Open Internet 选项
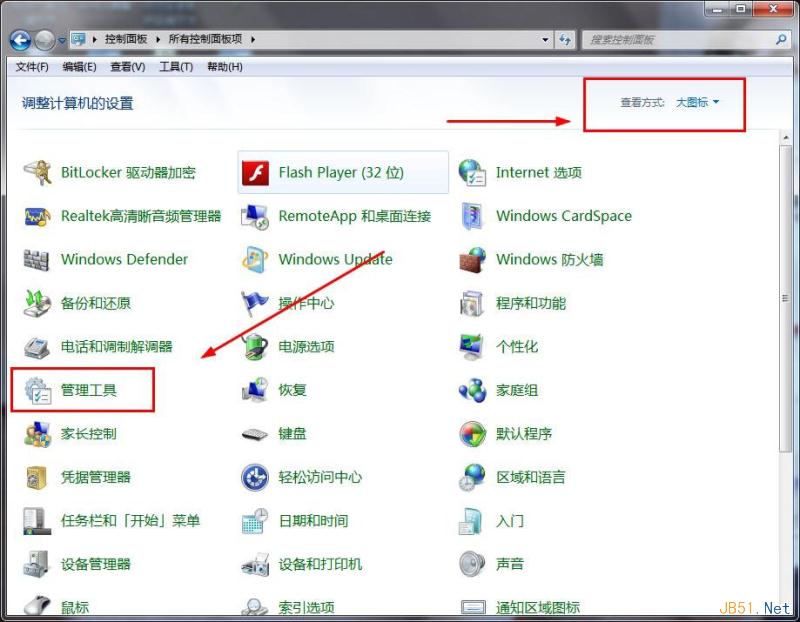 click(x=540, y=172)
